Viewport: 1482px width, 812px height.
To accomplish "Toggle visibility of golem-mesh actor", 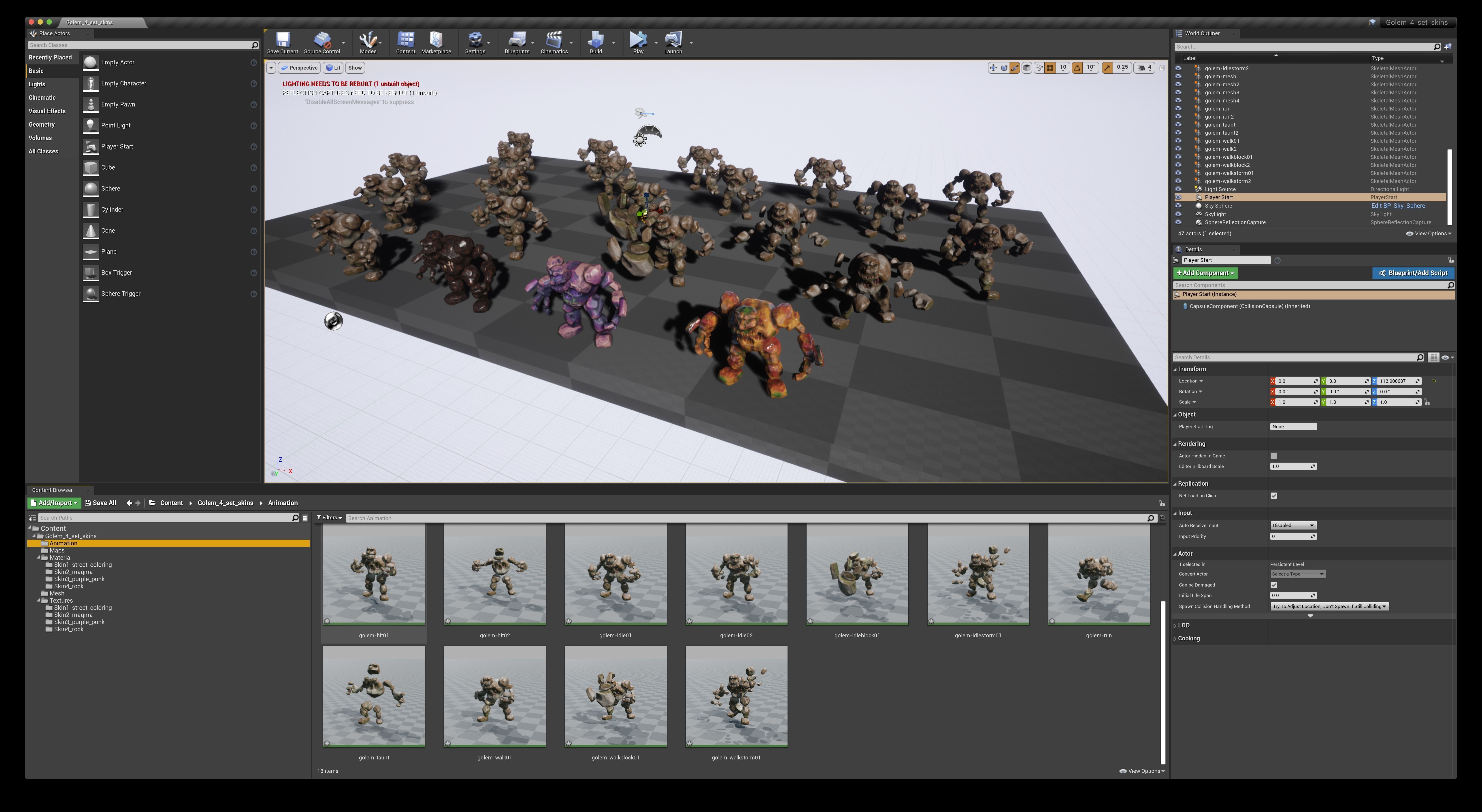I will pos(1178,77).
